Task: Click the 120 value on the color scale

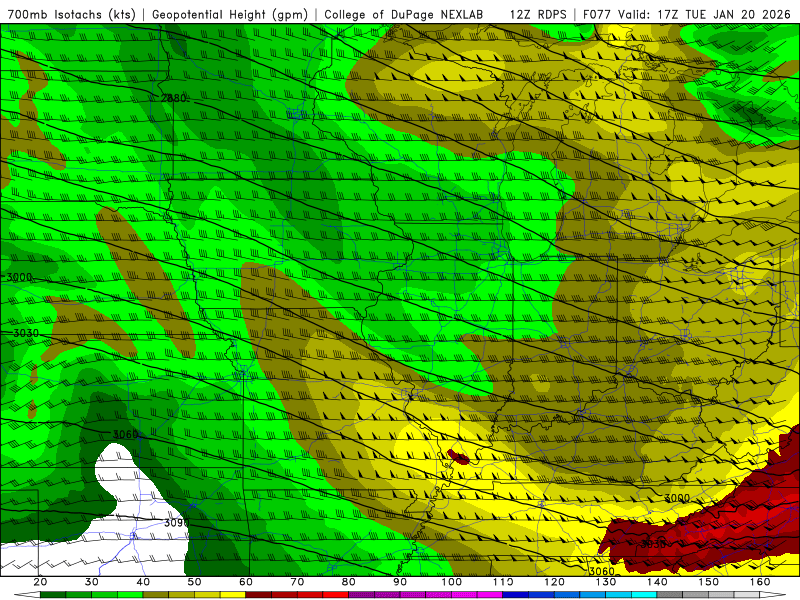Action: (x=555, y=582)
